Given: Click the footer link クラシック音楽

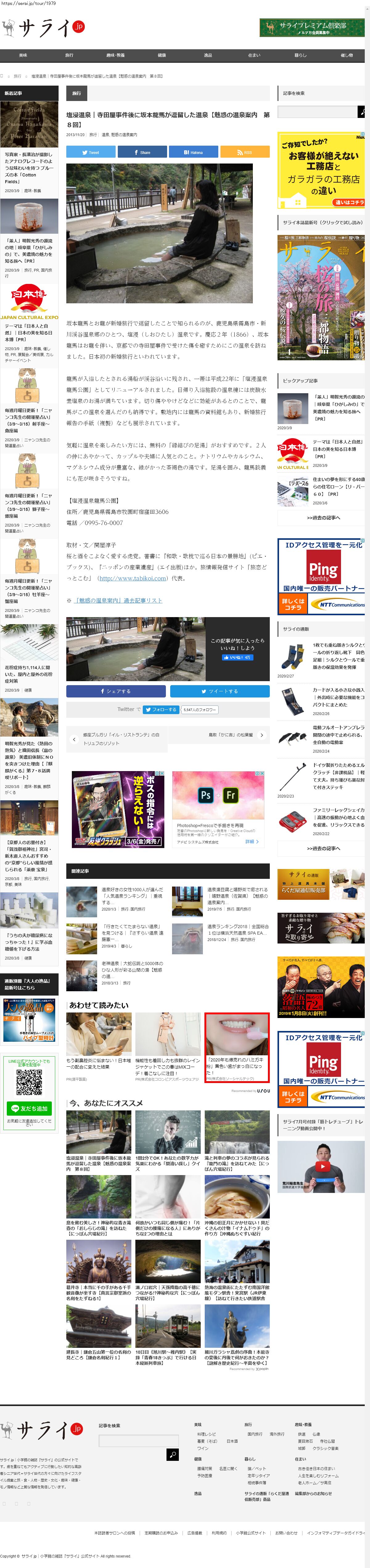Looking at the screenshot, I should click(326, 1448).
